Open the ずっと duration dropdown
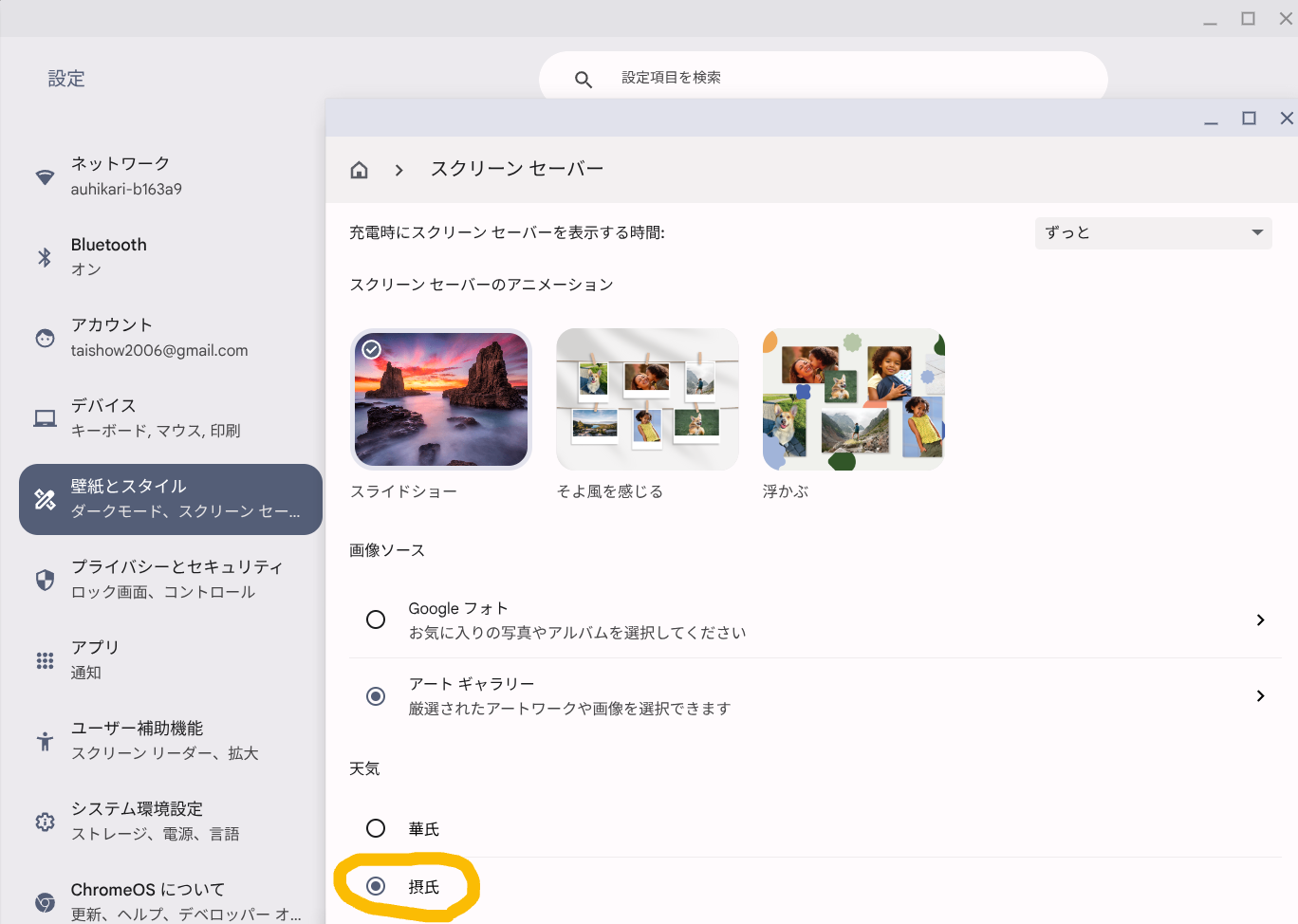This screenshot has width=1298, height=924. click(1153, 232)
